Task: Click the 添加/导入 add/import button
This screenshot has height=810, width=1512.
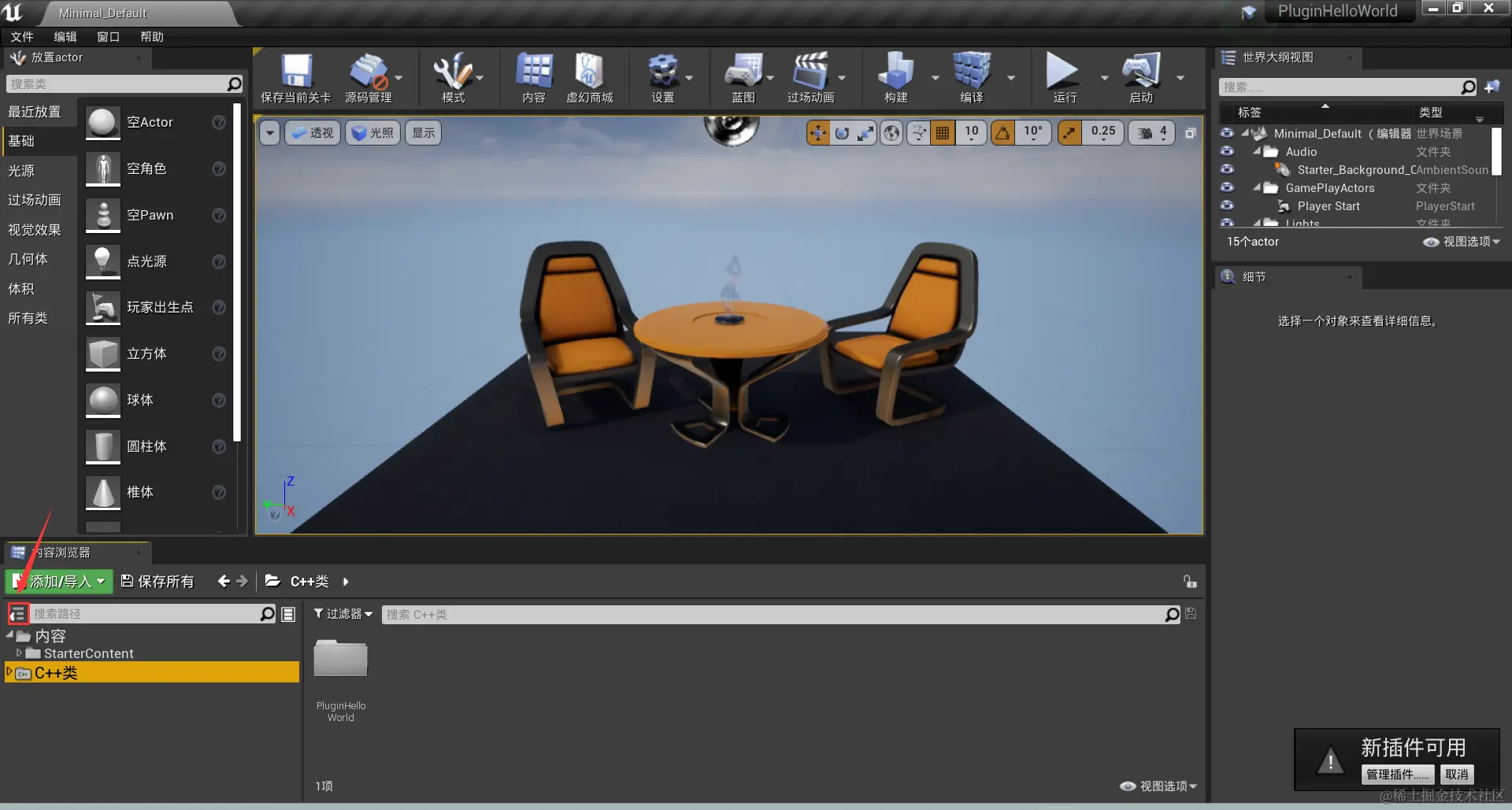Action: tap(59, 582)
